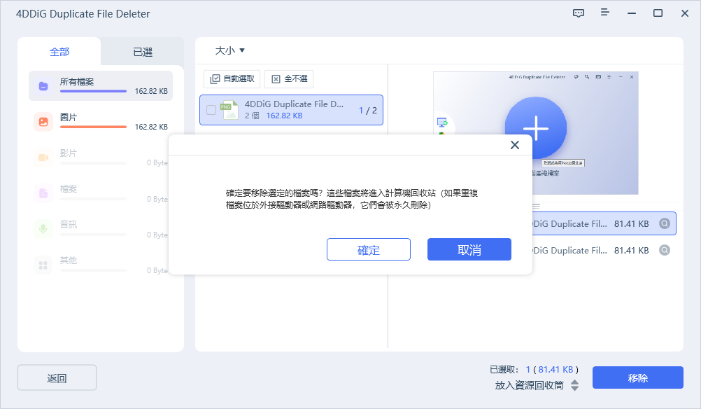Viewport: 701px width, 409px height.
Task: Click the 檔案 document icon
Action: click(x=43, y=193)
